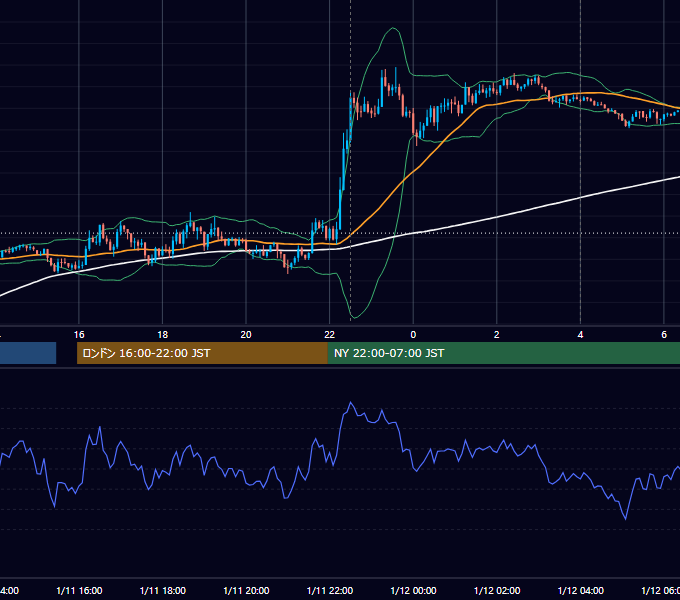Click the highest peak of the blue oscillator line
680x600 pixels.
[x=351, y=403]
